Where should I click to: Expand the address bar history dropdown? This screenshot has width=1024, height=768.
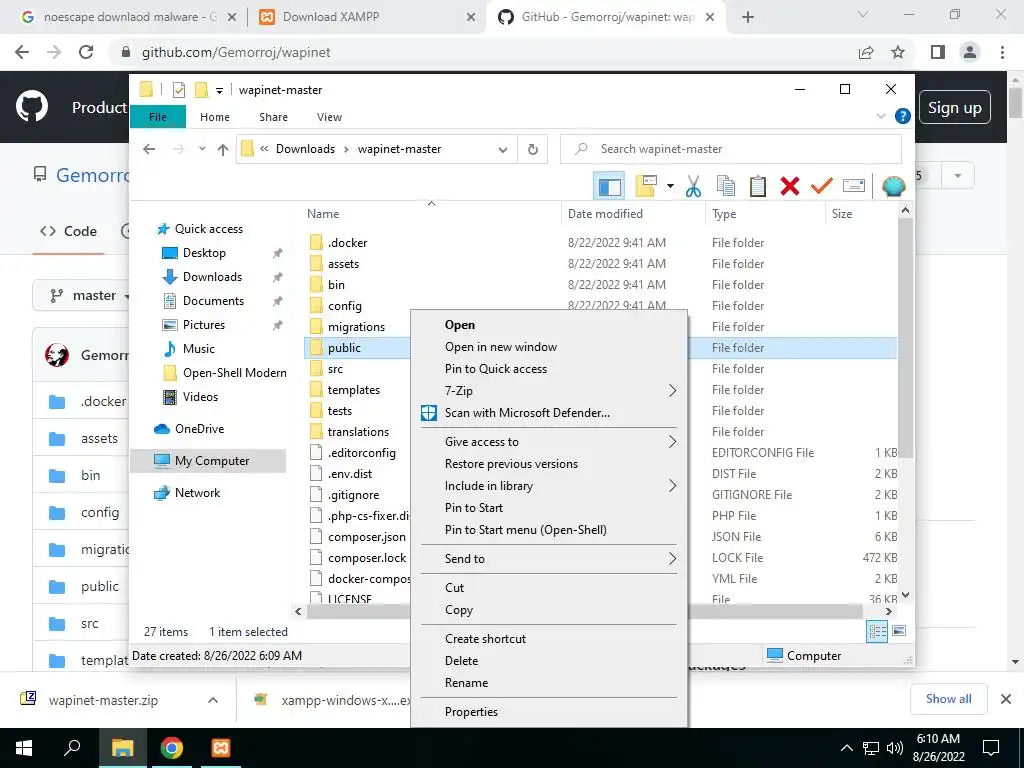point(503,150)
